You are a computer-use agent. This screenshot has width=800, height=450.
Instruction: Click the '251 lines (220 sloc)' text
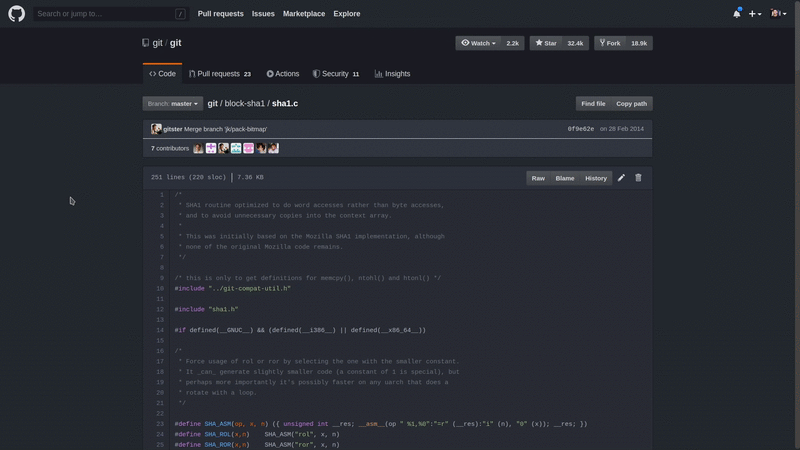(x=188, y=178)
